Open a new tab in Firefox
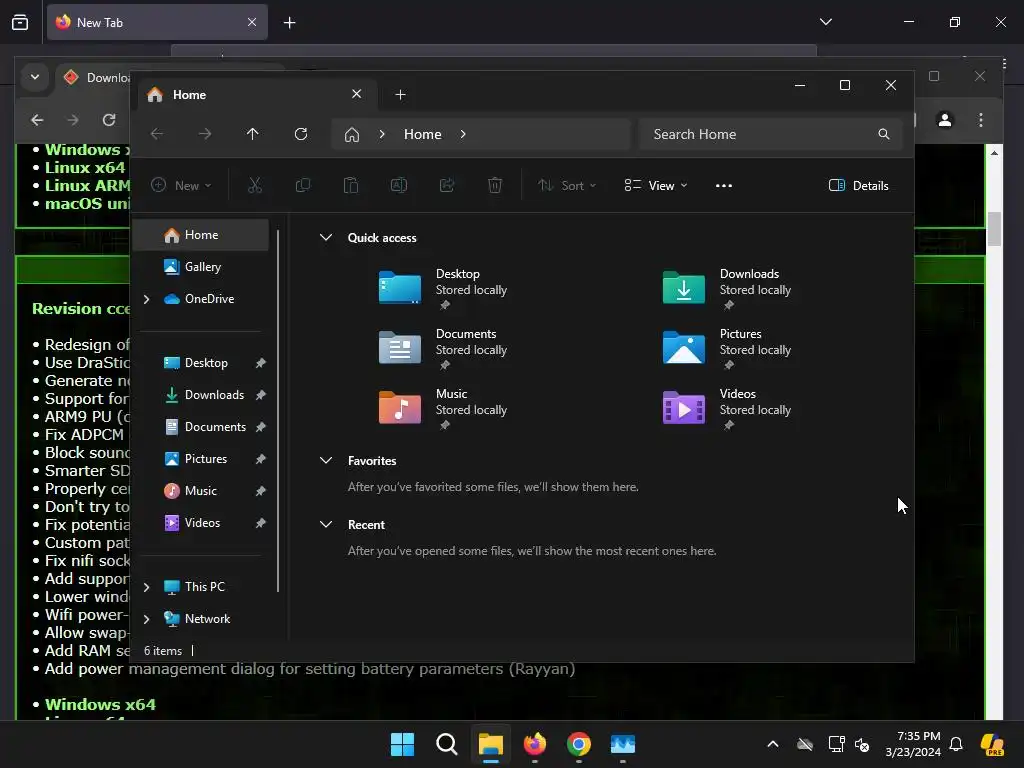 click(x=290, y=23)
